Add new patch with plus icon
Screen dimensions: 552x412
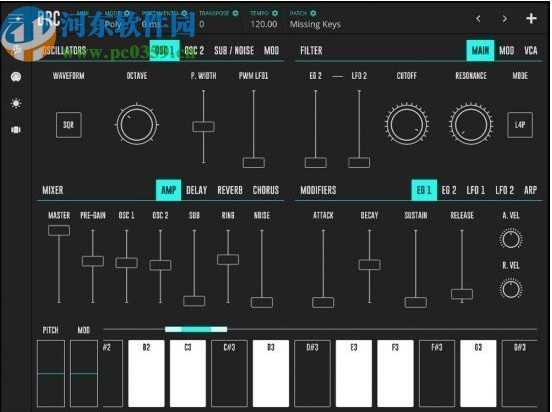pyautogui.click(x=531, y=18)
